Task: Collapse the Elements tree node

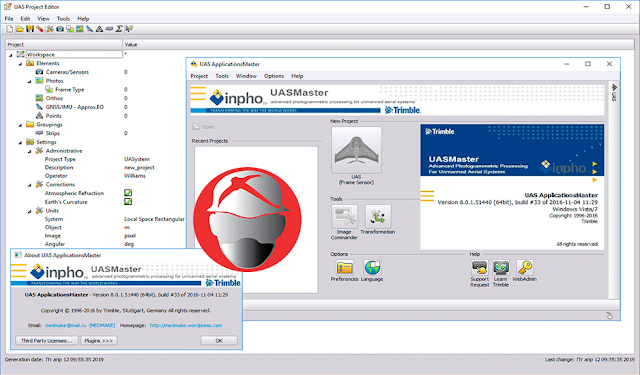Action: (x=20, y=64)
